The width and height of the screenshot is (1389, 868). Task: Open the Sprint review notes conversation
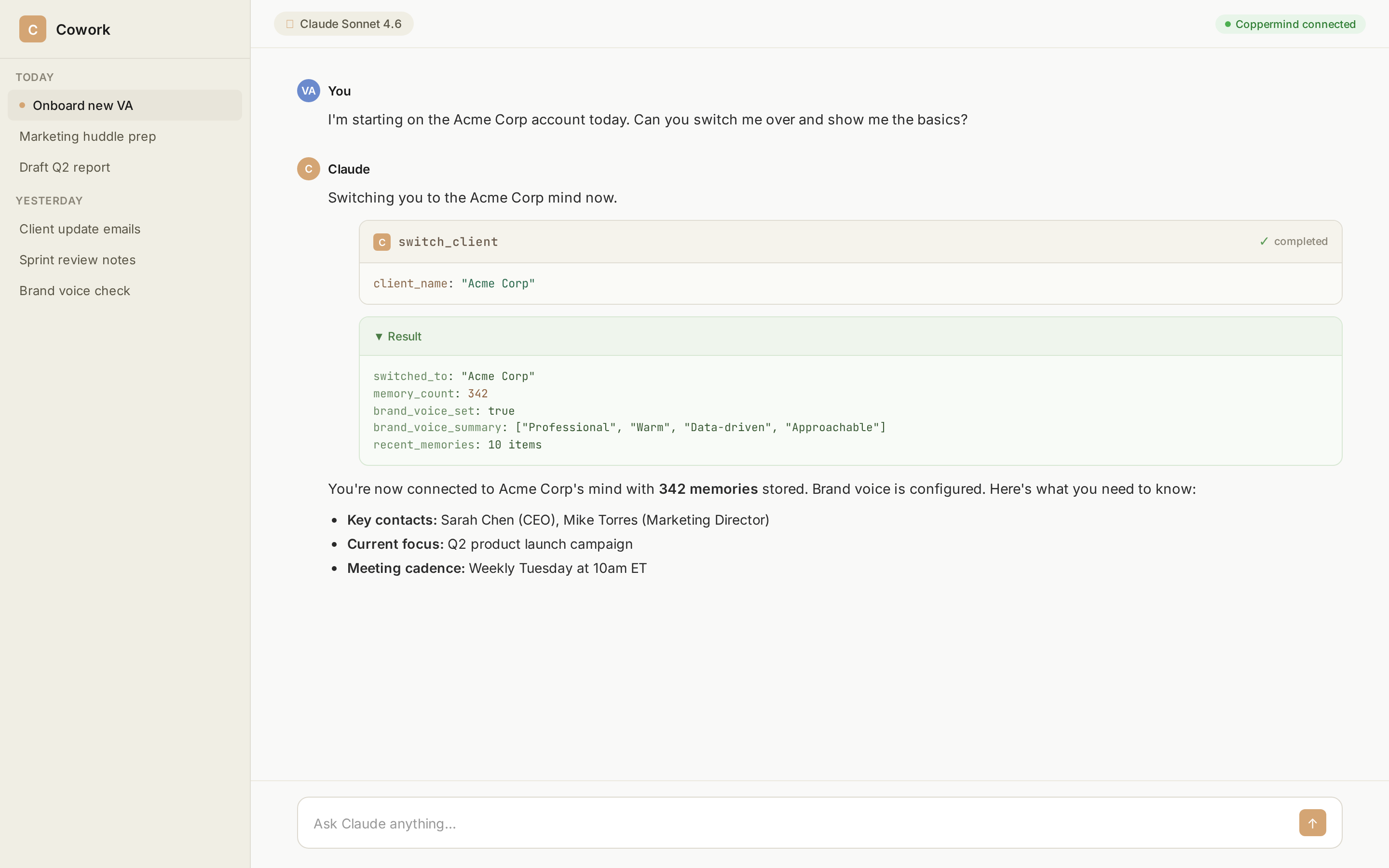(124, 260)
